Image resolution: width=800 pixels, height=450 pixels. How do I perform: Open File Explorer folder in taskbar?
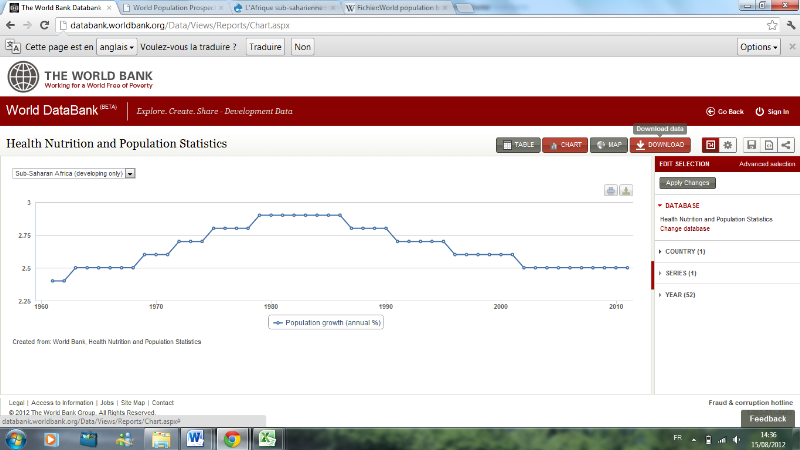161,439
